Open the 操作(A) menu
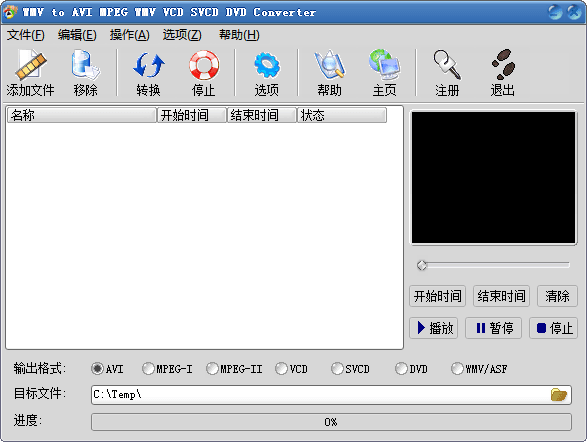The image size is (587, 442). (x=130, y=35)
